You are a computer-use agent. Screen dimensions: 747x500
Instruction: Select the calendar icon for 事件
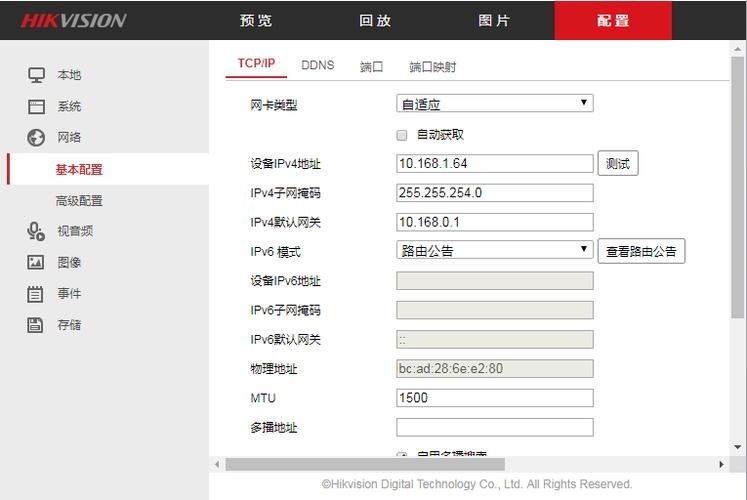(35, 294)
